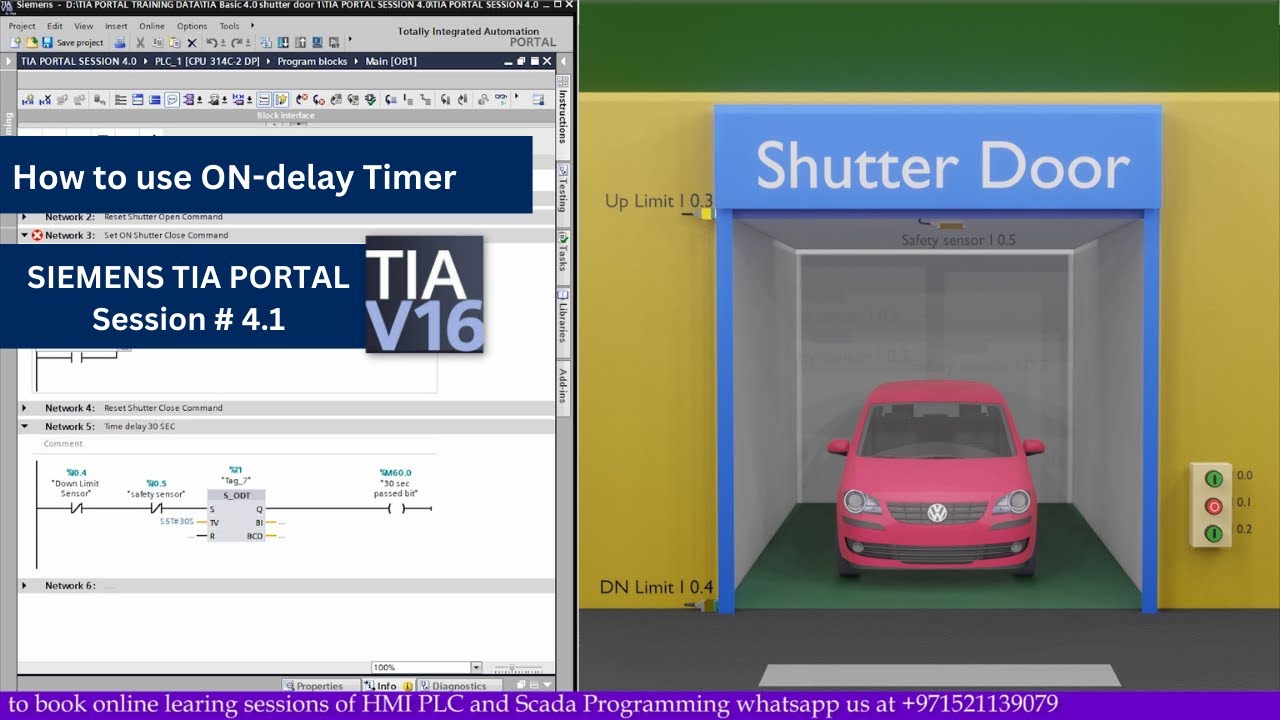Click the Save project disk icon
Image resolution: width=1280 pixels, height=720 pixels.
pyautogui.click(x=47, y=42)
